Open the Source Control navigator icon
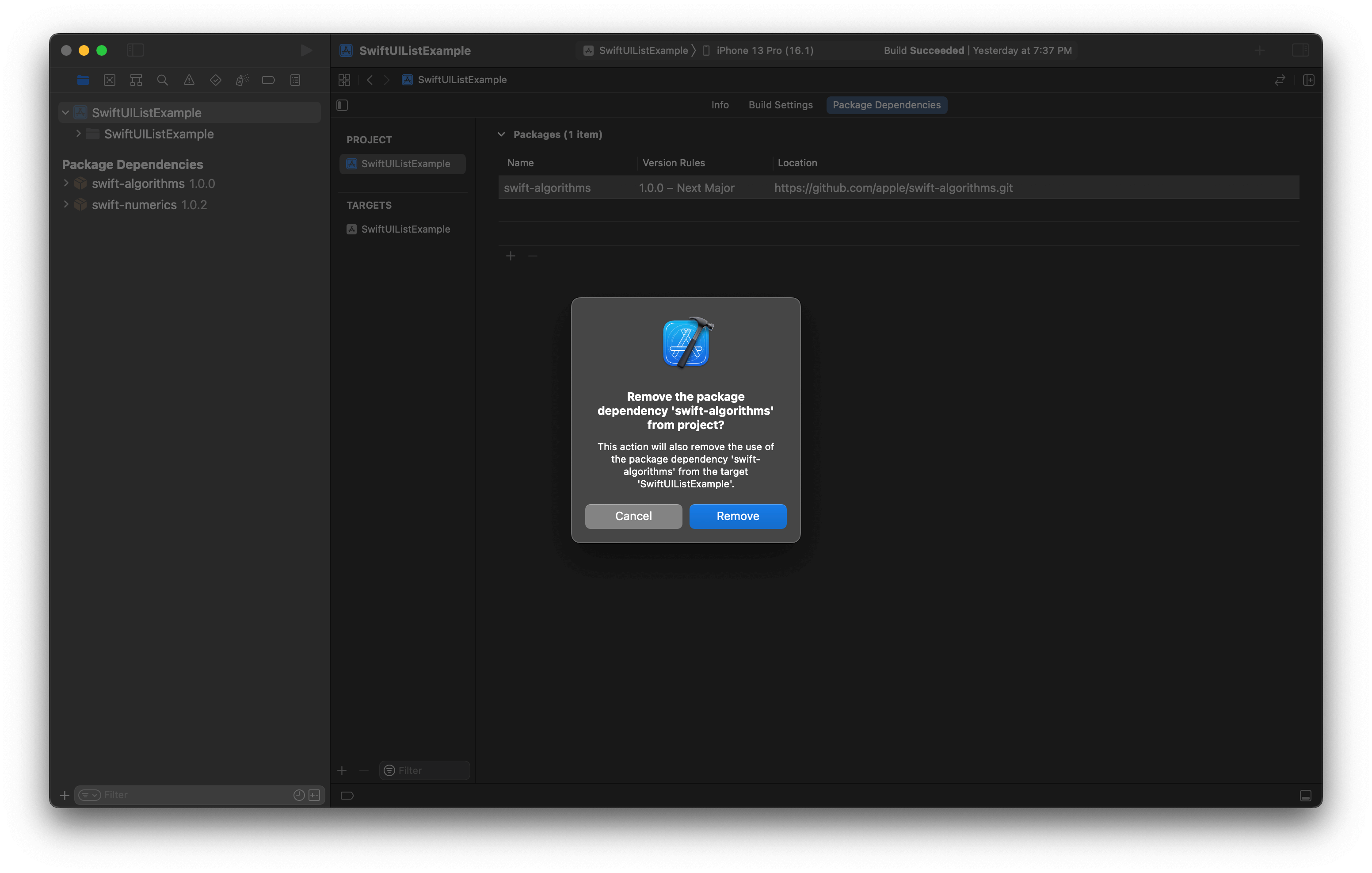 [109, 80]
